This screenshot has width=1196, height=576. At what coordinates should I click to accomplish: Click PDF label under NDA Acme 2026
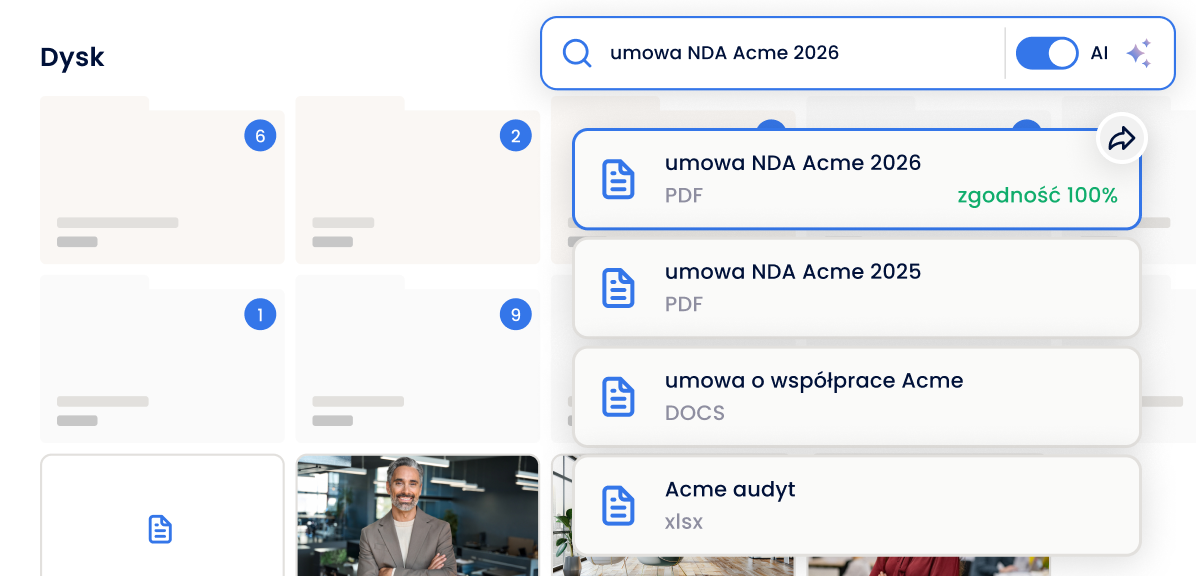684,196
